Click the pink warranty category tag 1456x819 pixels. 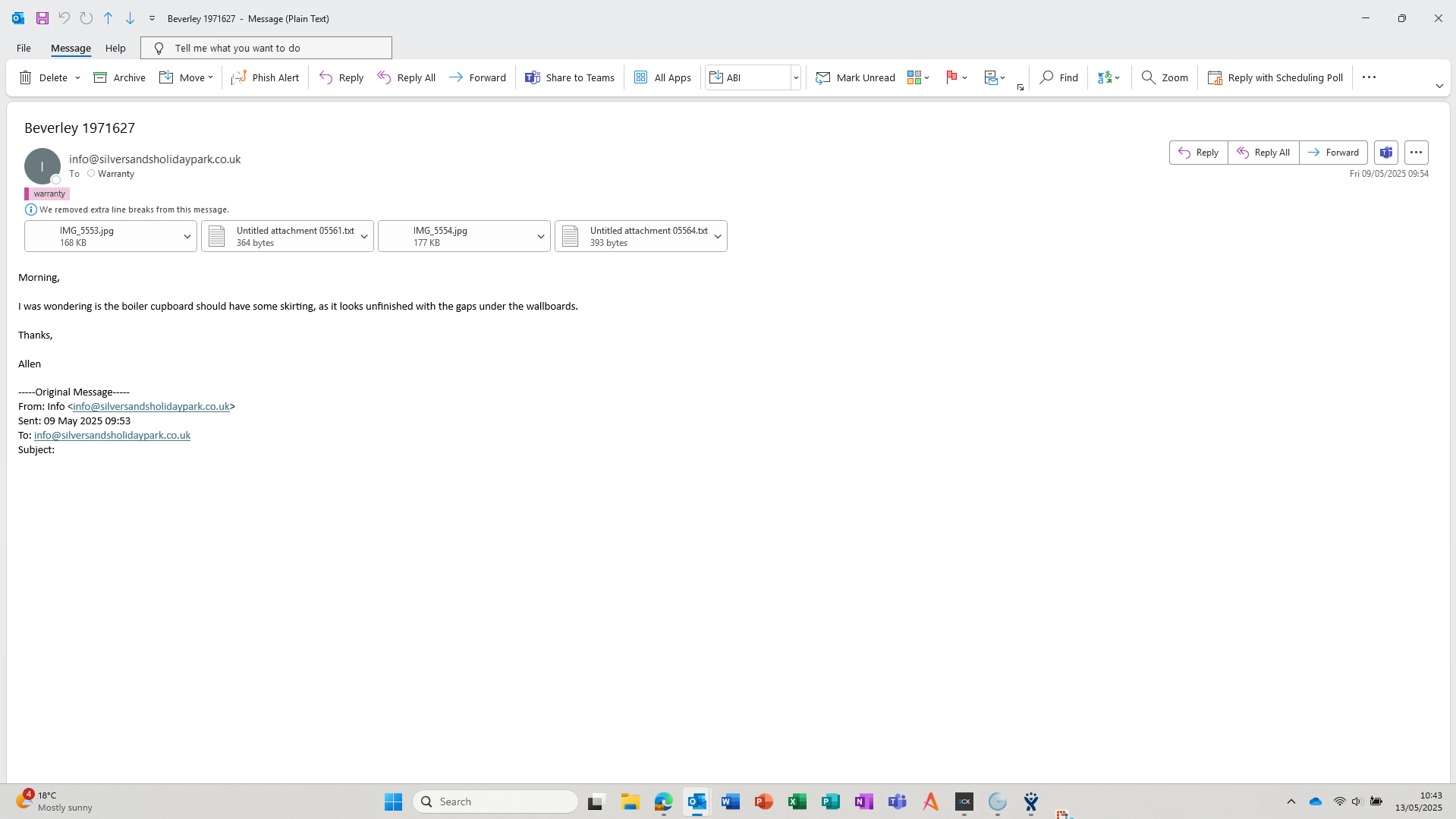point(48,194)
